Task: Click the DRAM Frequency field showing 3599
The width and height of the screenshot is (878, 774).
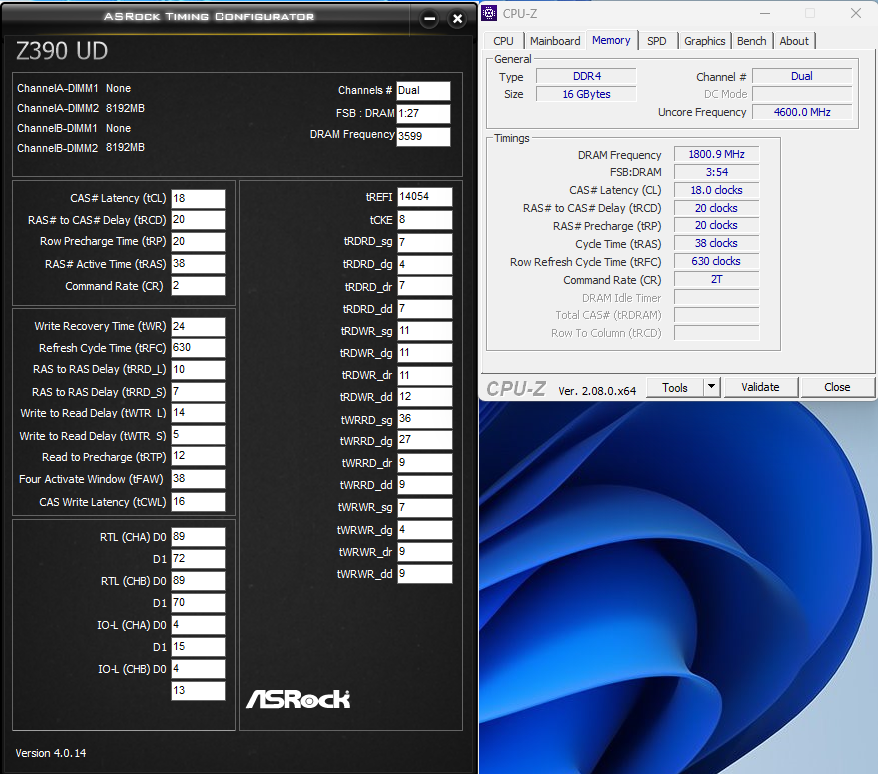Action: coord(423,137)
